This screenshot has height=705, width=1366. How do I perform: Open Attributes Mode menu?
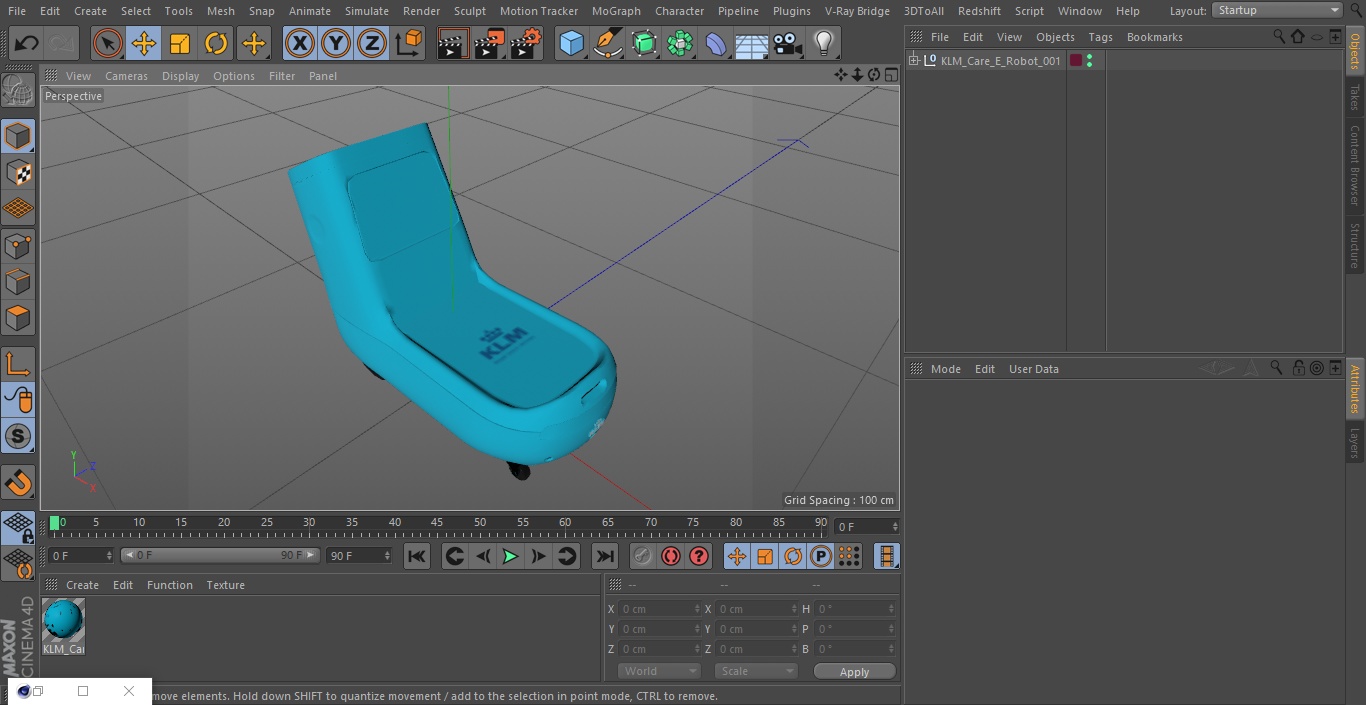[x=945, y=369]
